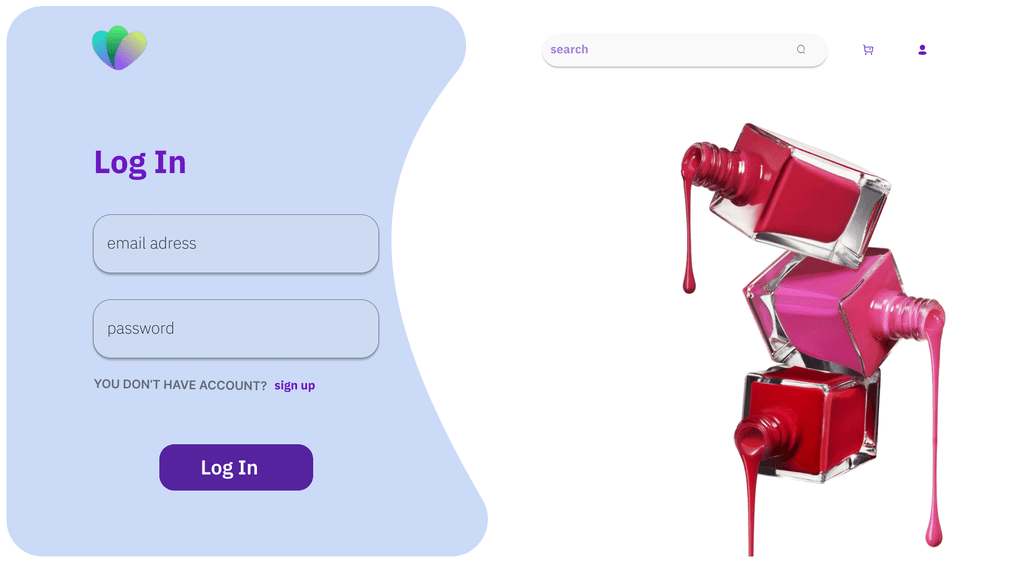Click the colorful heart-shaped logo
Image resolution: width=1024 pixels, height=562 pixels.
pyautogui.click(x=120, y=48)
